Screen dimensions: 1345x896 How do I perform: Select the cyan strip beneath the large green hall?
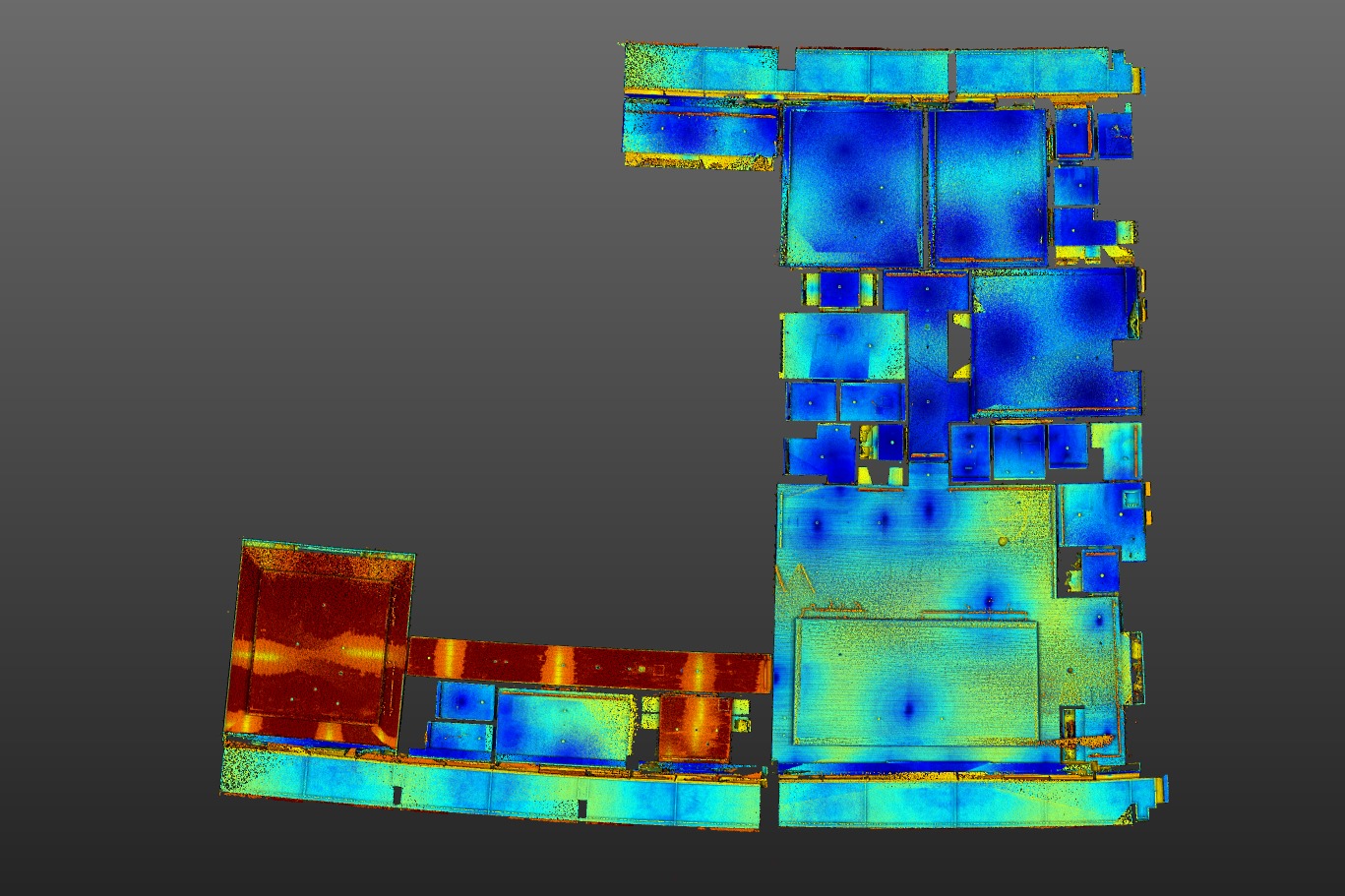coord(964,801)
